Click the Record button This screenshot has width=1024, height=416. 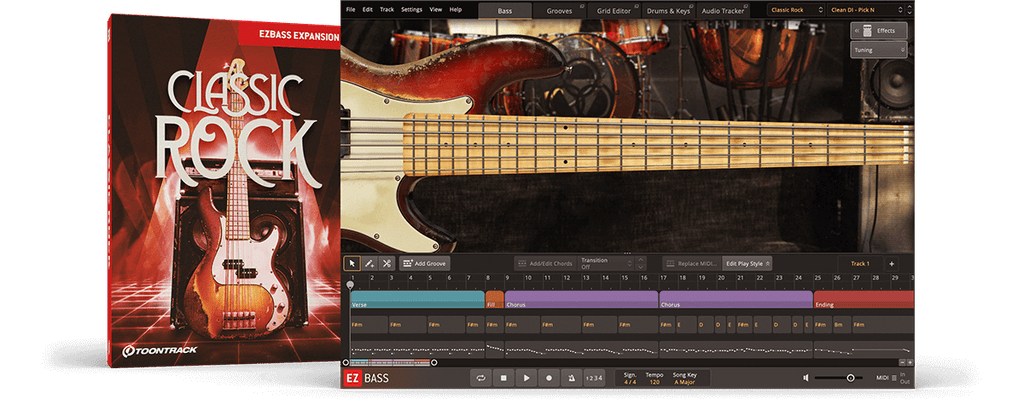[549, 377]
